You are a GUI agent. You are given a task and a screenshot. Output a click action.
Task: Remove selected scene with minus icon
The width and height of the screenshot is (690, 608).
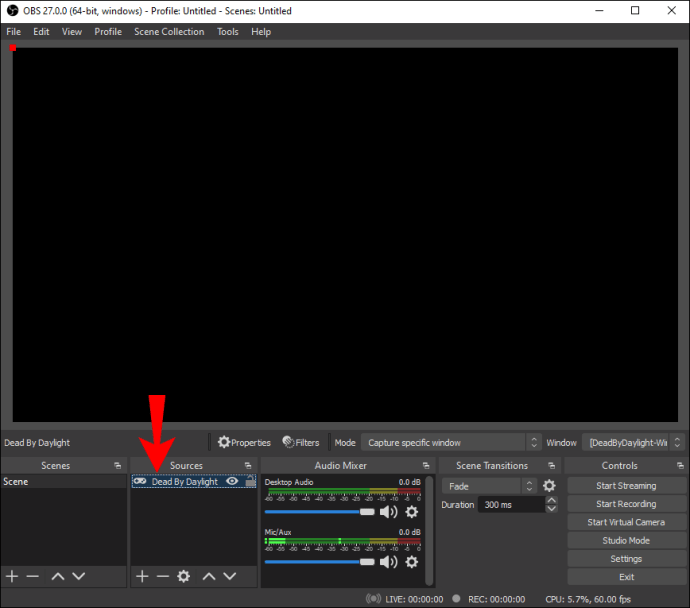(x=33, y=576)
